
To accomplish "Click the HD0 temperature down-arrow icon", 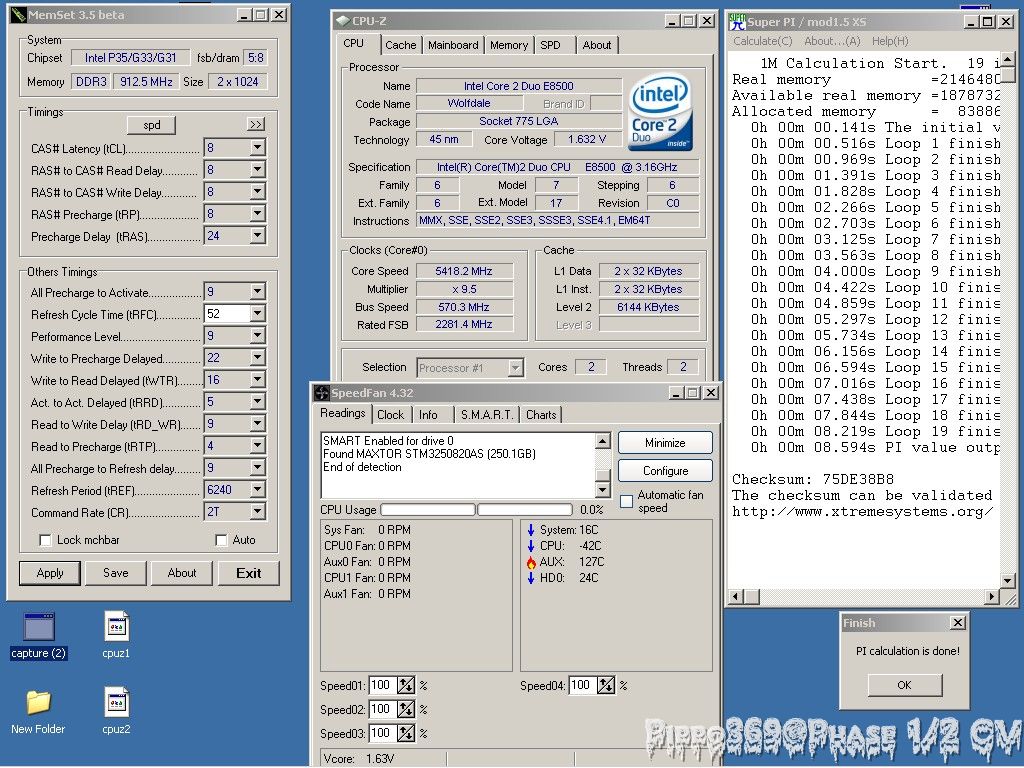I will pos(531,577).
